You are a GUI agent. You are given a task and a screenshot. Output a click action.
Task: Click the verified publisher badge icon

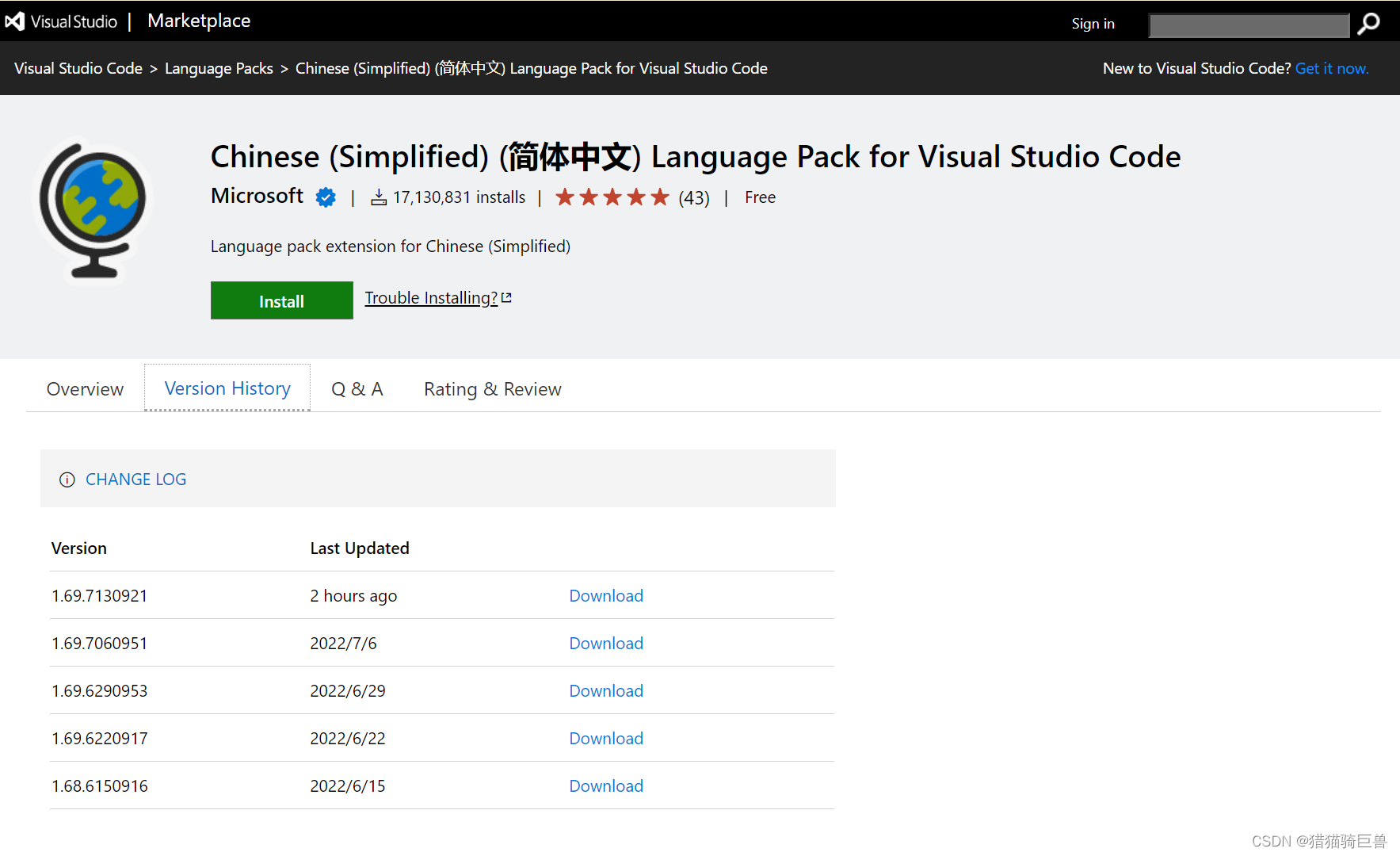[326, 197]
